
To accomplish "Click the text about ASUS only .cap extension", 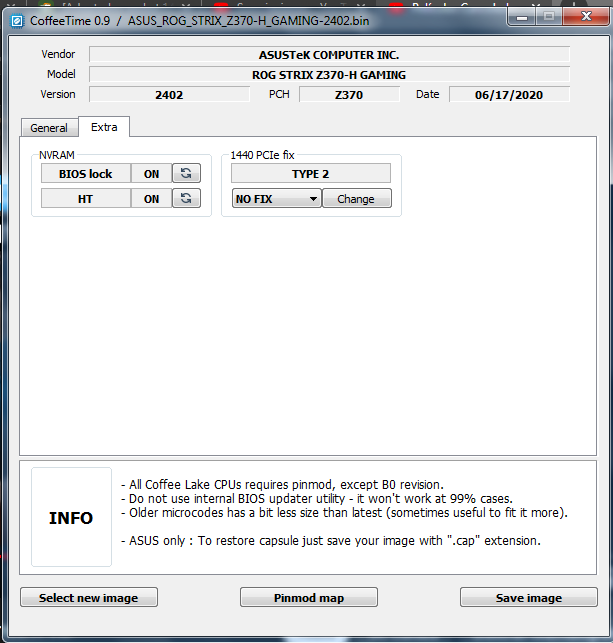I will pos(331,540).
